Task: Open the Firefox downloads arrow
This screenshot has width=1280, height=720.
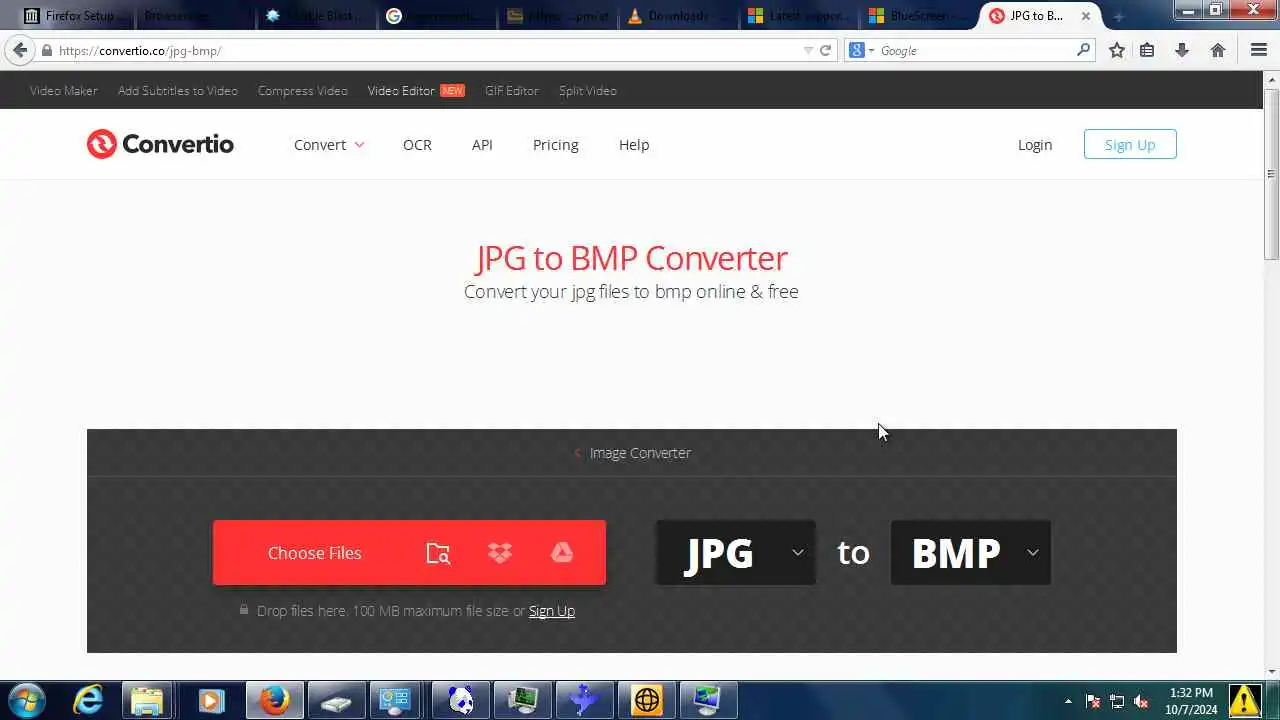Action: point(1182,50)
